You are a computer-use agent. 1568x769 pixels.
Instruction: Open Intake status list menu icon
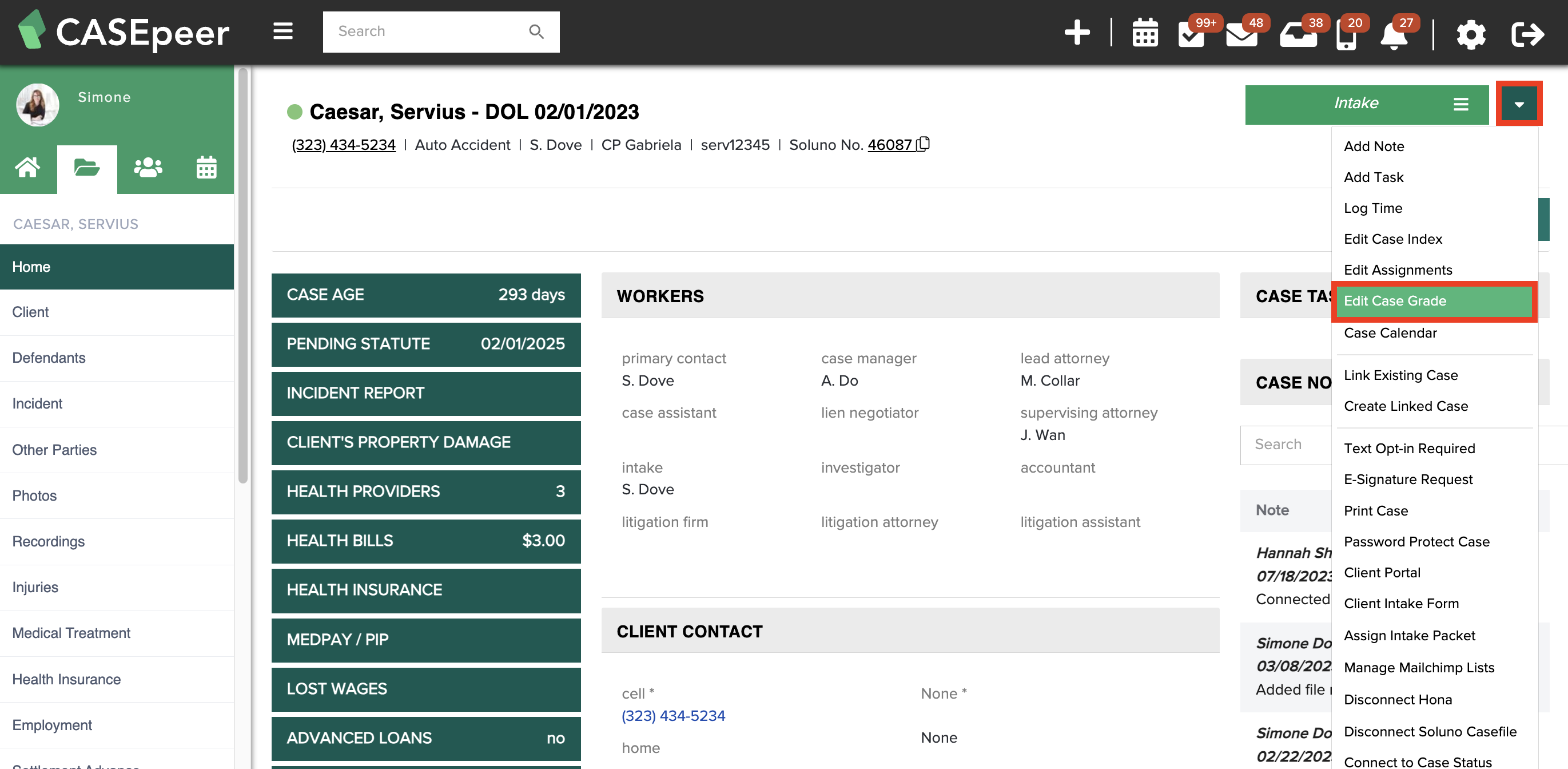click(1461, 104)
